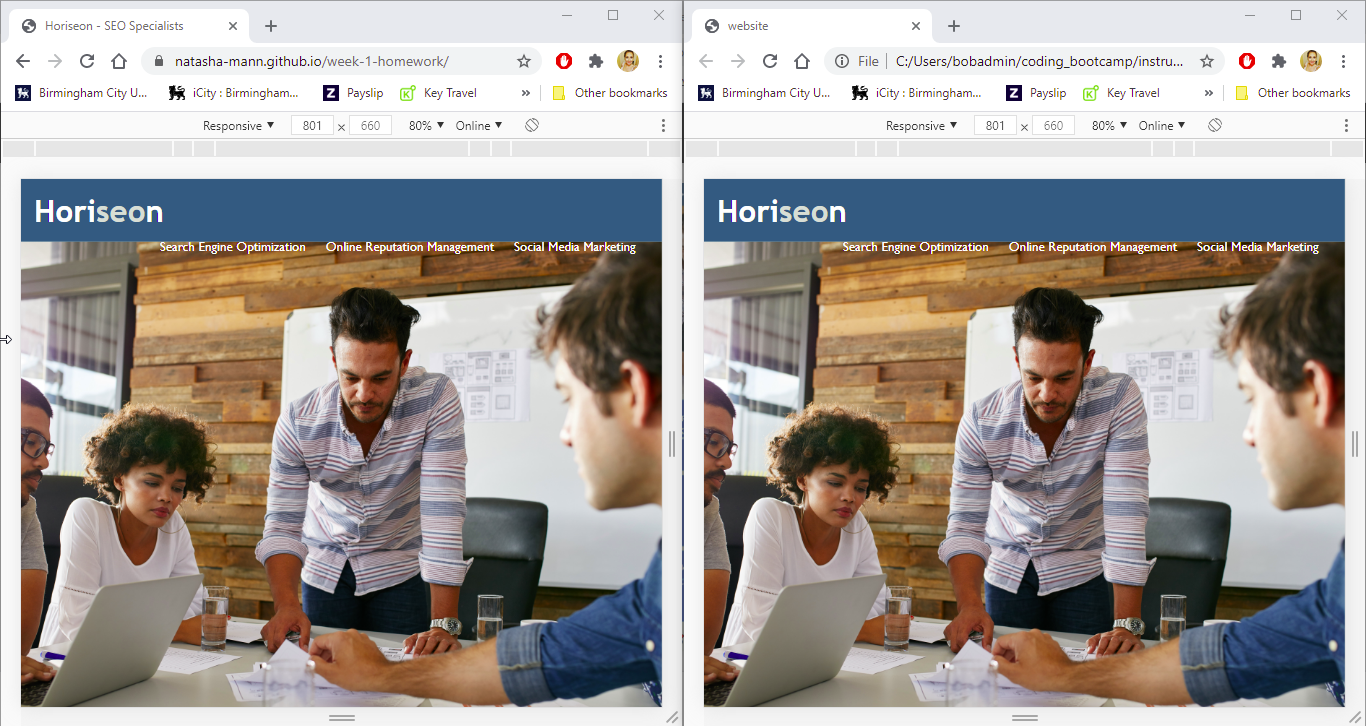The width and height of the screenshot is (1366, 726).
Task: Open the Payslip bookmark in the Horiseon window
Action: click(x=353, y=93)
